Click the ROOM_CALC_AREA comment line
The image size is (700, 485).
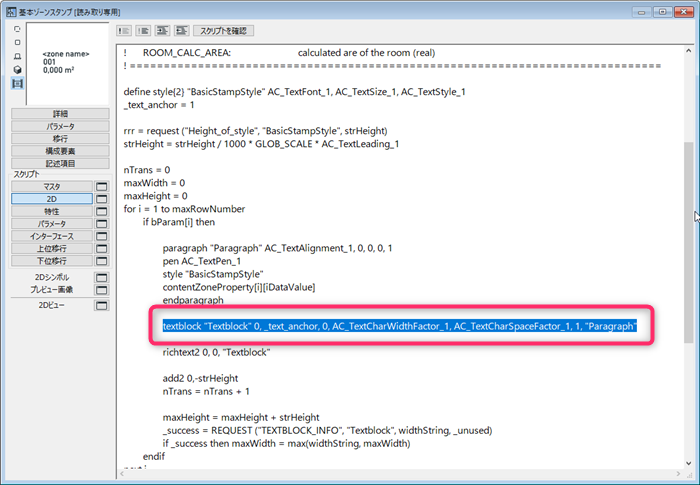coord(279,53)
